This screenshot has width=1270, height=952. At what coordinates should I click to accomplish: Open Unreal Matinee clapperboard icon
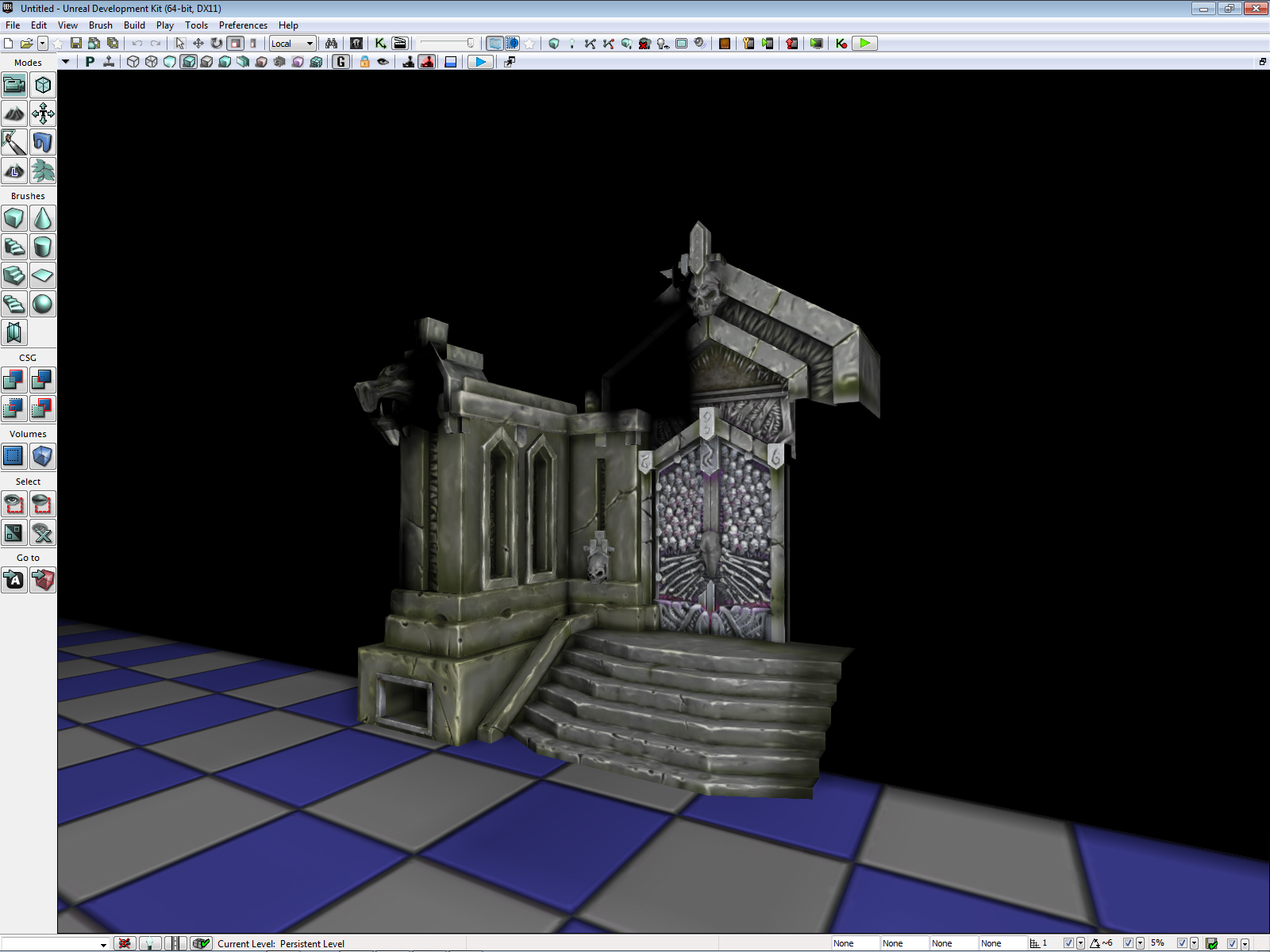click(400, 44)
